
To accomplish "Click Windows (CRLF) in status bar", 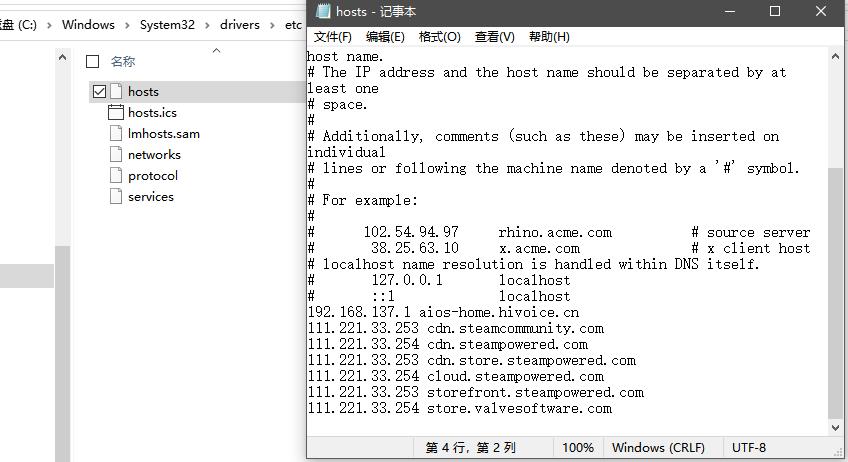I will [658, 448].
